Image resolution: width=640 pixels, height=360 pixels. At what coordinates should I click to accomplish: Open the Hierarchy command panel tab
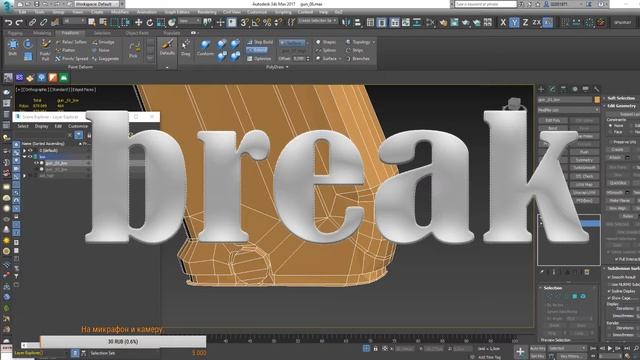(563, 89)
